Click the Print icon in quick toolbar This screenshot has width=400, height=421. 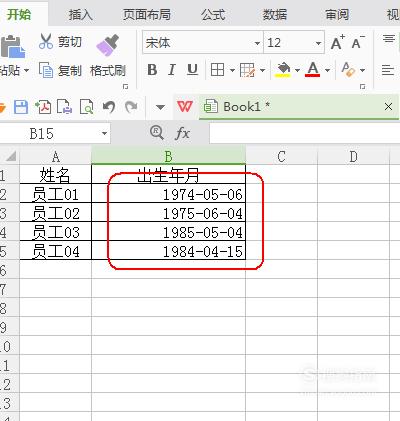coord(64,107)
